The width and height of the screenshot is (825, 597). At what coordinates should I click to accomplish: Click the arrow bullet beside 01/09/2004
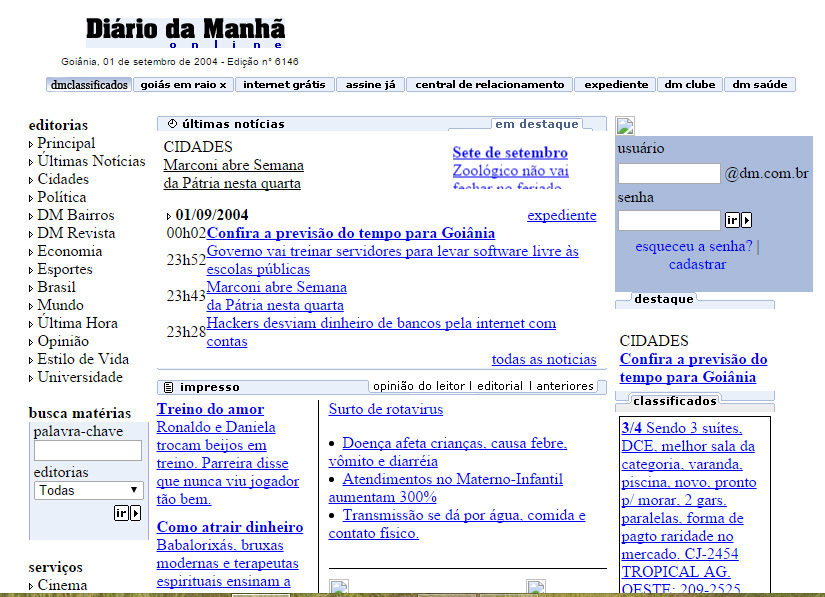[168, 215]
